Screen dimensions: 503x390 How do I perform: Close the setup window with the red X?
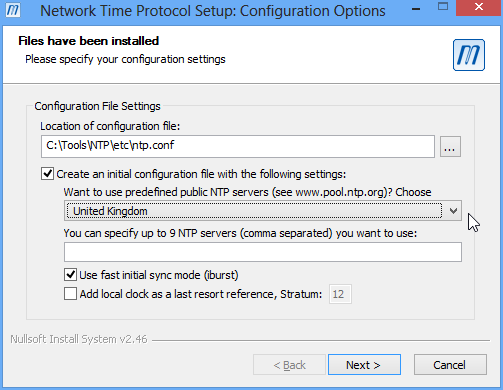click(479, 7)
